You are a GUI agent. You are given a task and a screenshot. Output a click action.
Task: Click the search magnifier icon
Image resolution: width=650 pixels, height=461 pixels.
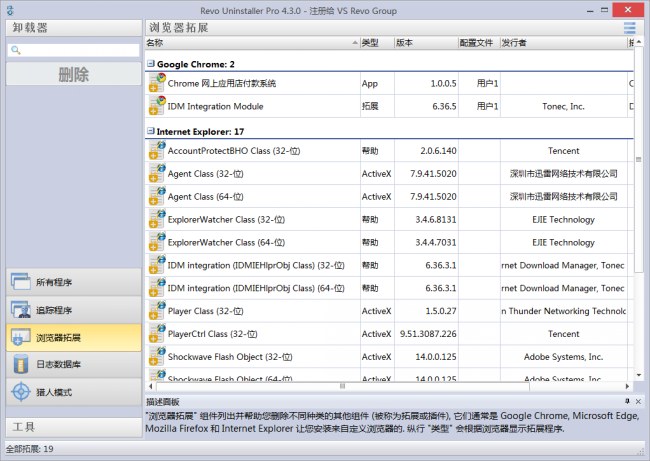(15, 50)
